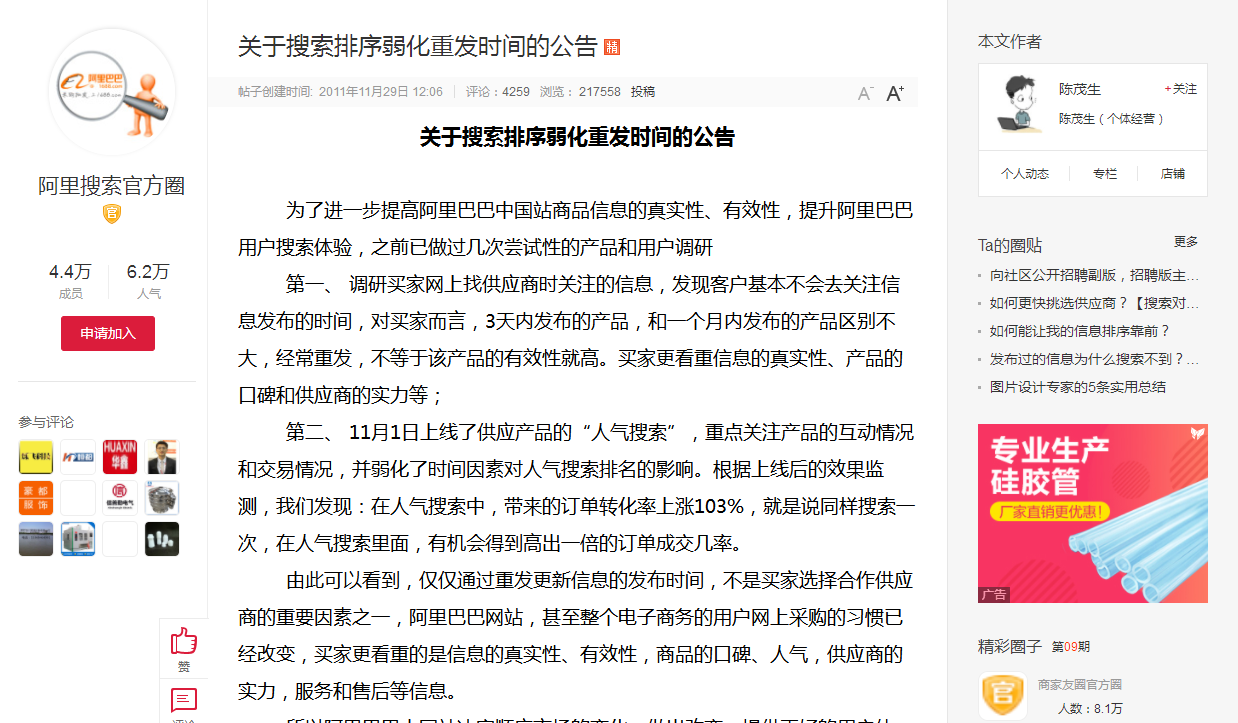Image resolution: width=1238 pixels, height=723 pixels.
Task: Click the orange 精 badge beside the title
Action: pyautogui.click(x=613, y=47)
